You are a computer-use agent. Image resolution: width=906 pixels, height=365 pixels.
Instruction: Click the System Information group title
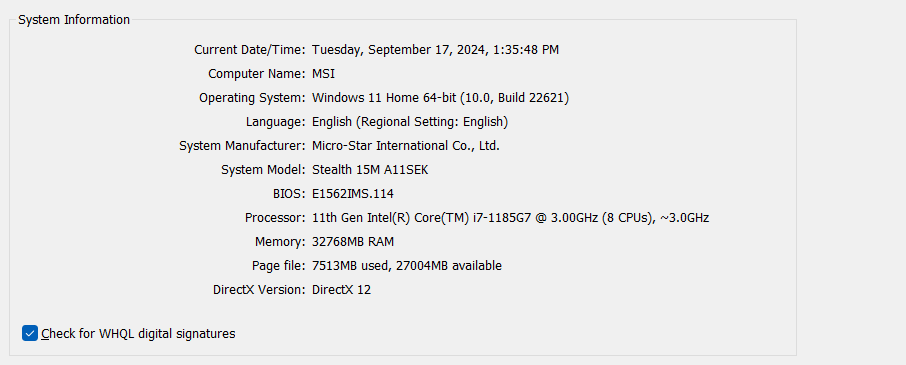[x=74, y=20]
